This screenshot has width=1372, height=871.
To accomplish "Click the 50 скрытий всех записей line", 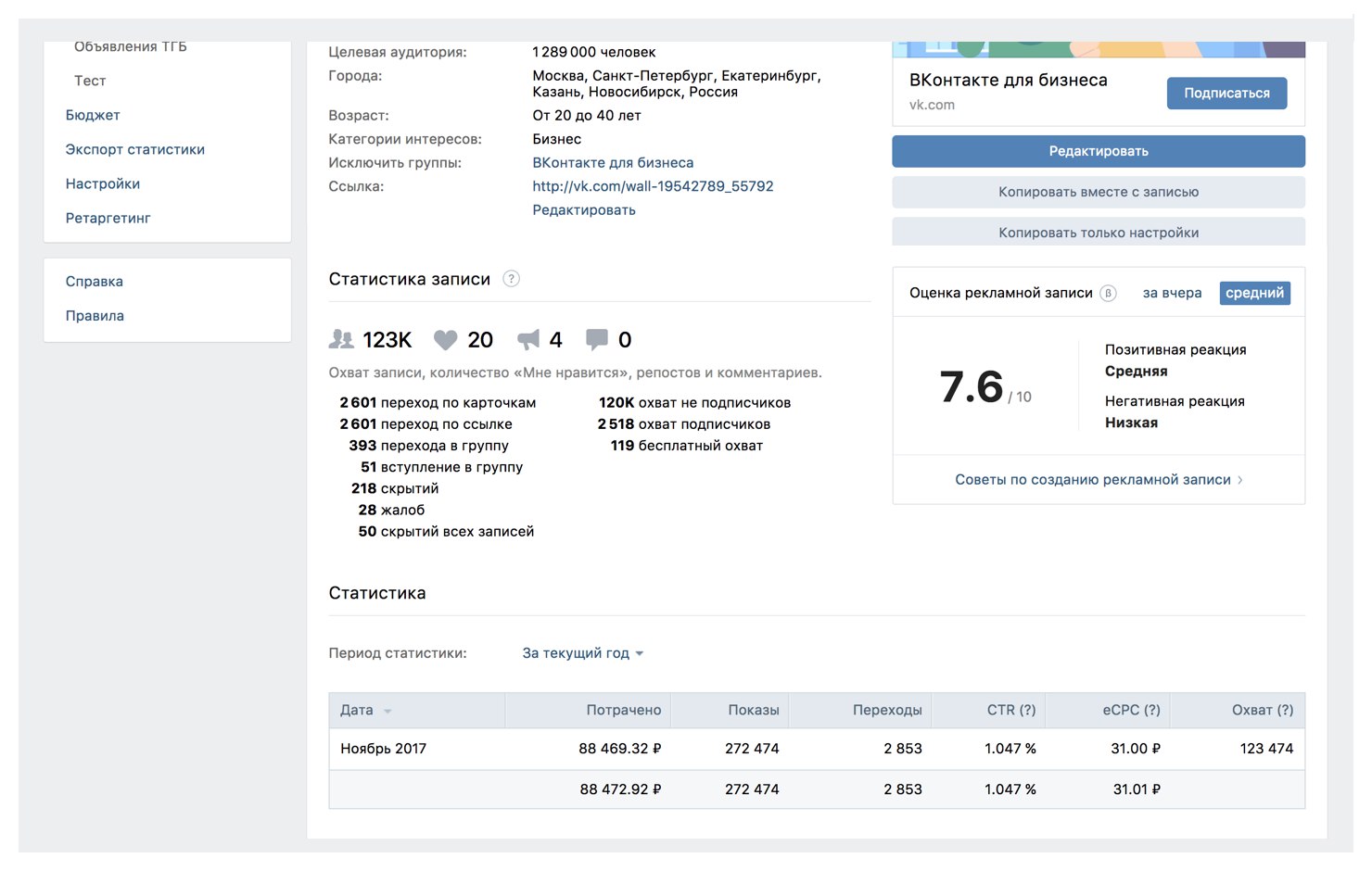I will (x=446, y=532).
